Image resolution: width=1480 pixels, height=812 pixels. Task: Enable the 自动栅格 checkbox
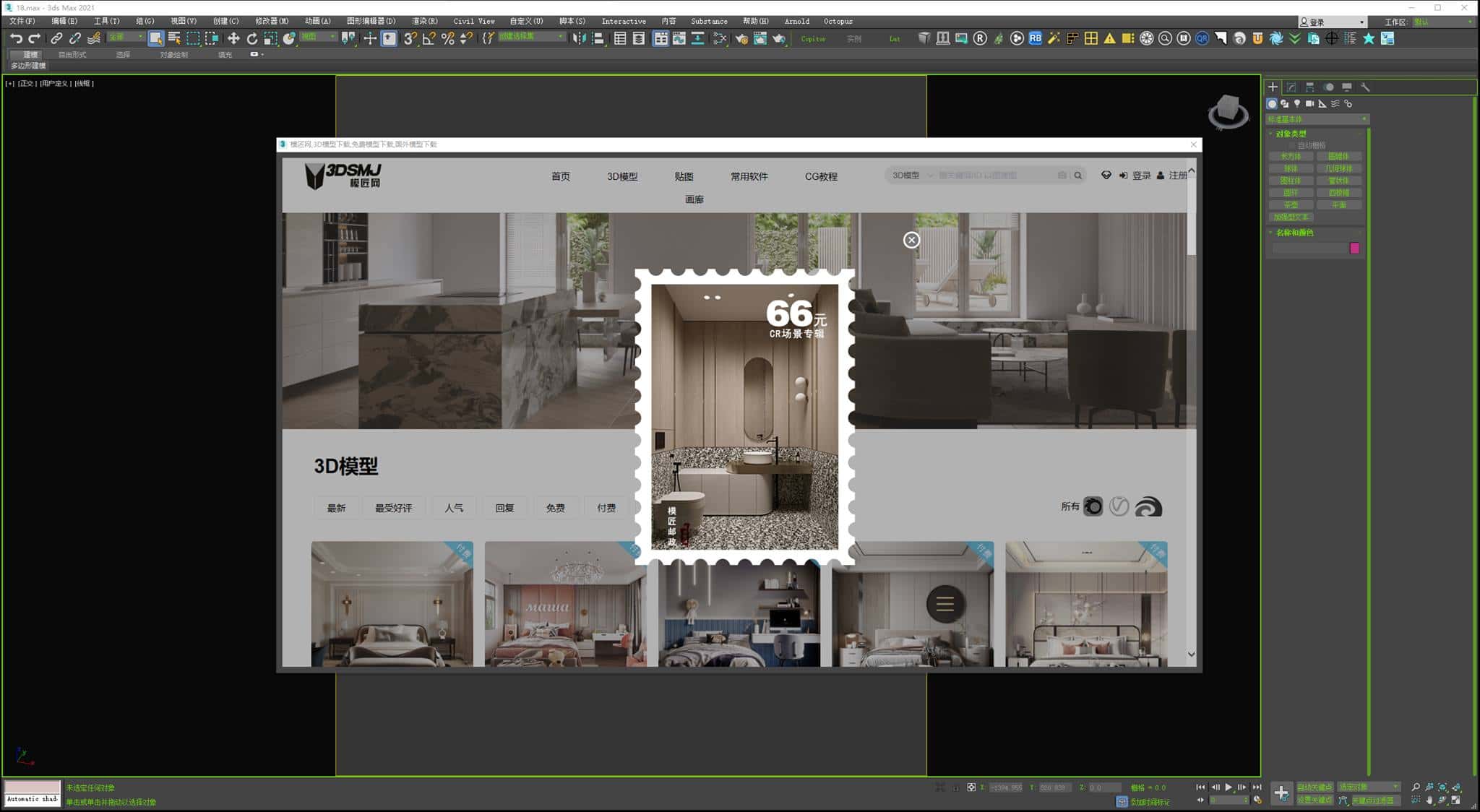pos(1293,145)
